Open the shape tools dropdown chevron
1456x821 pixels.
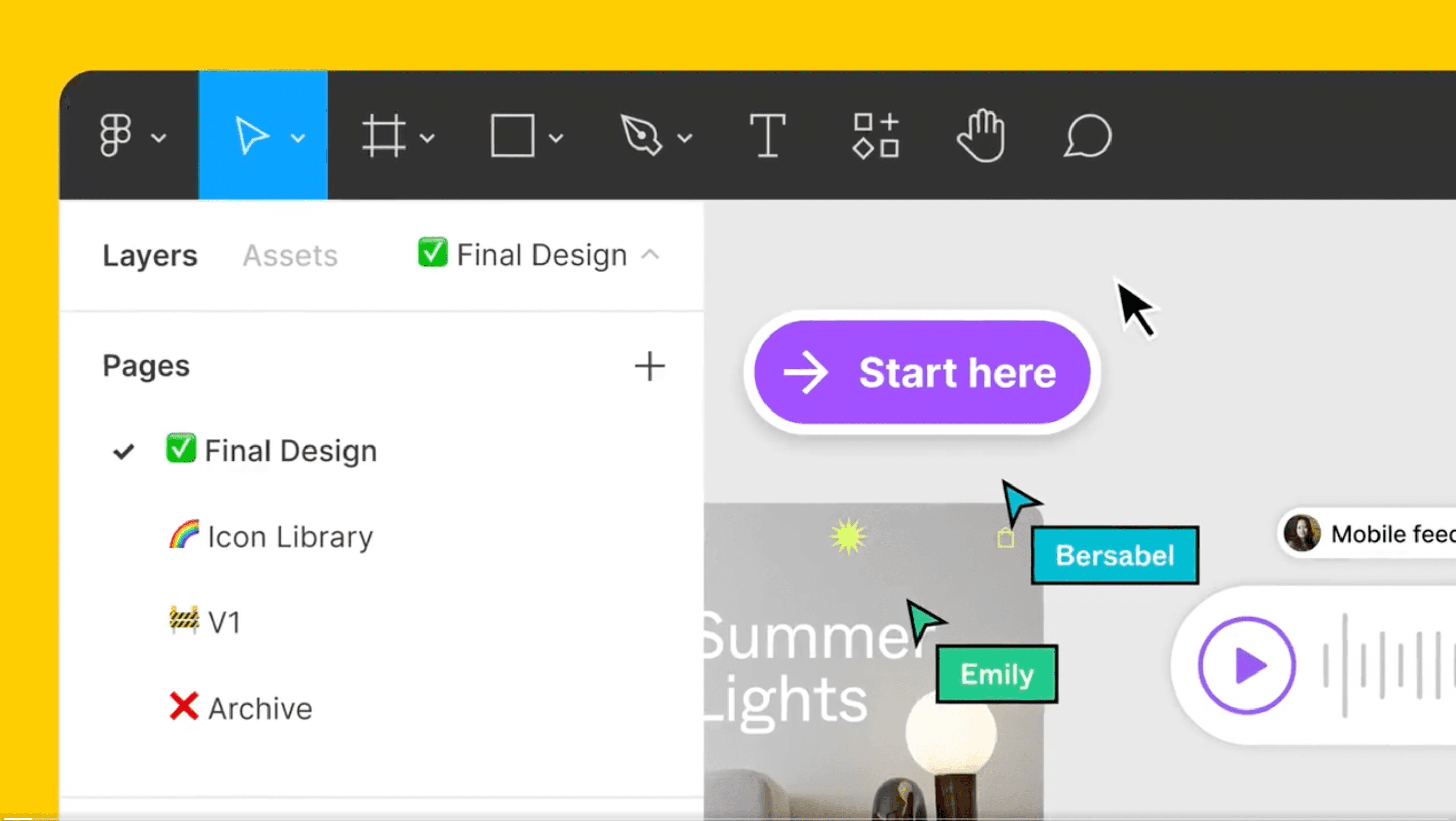556,138
